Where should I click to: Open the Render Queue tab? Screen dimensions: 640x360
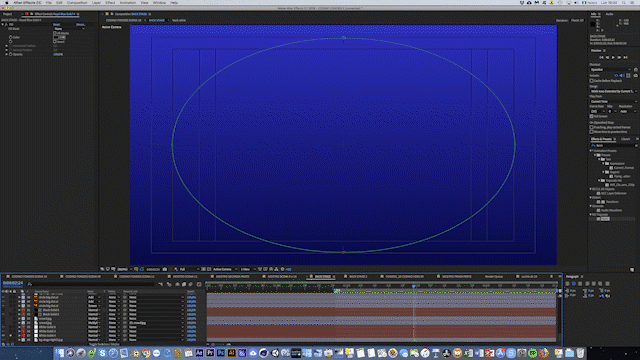[493, 276]
